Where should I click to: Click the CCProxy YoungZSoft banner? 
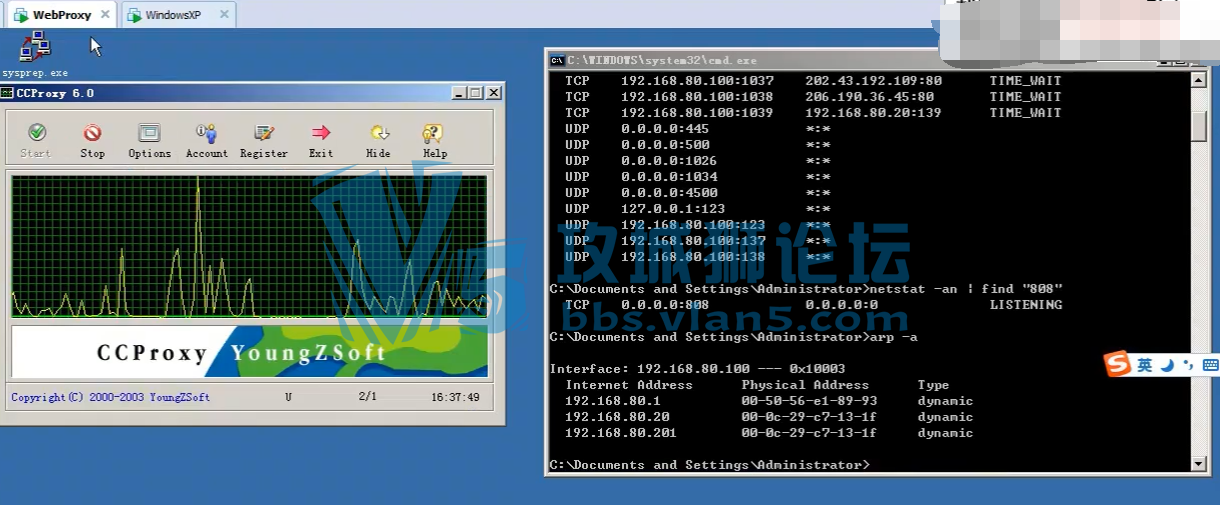[x=249, y=352]
